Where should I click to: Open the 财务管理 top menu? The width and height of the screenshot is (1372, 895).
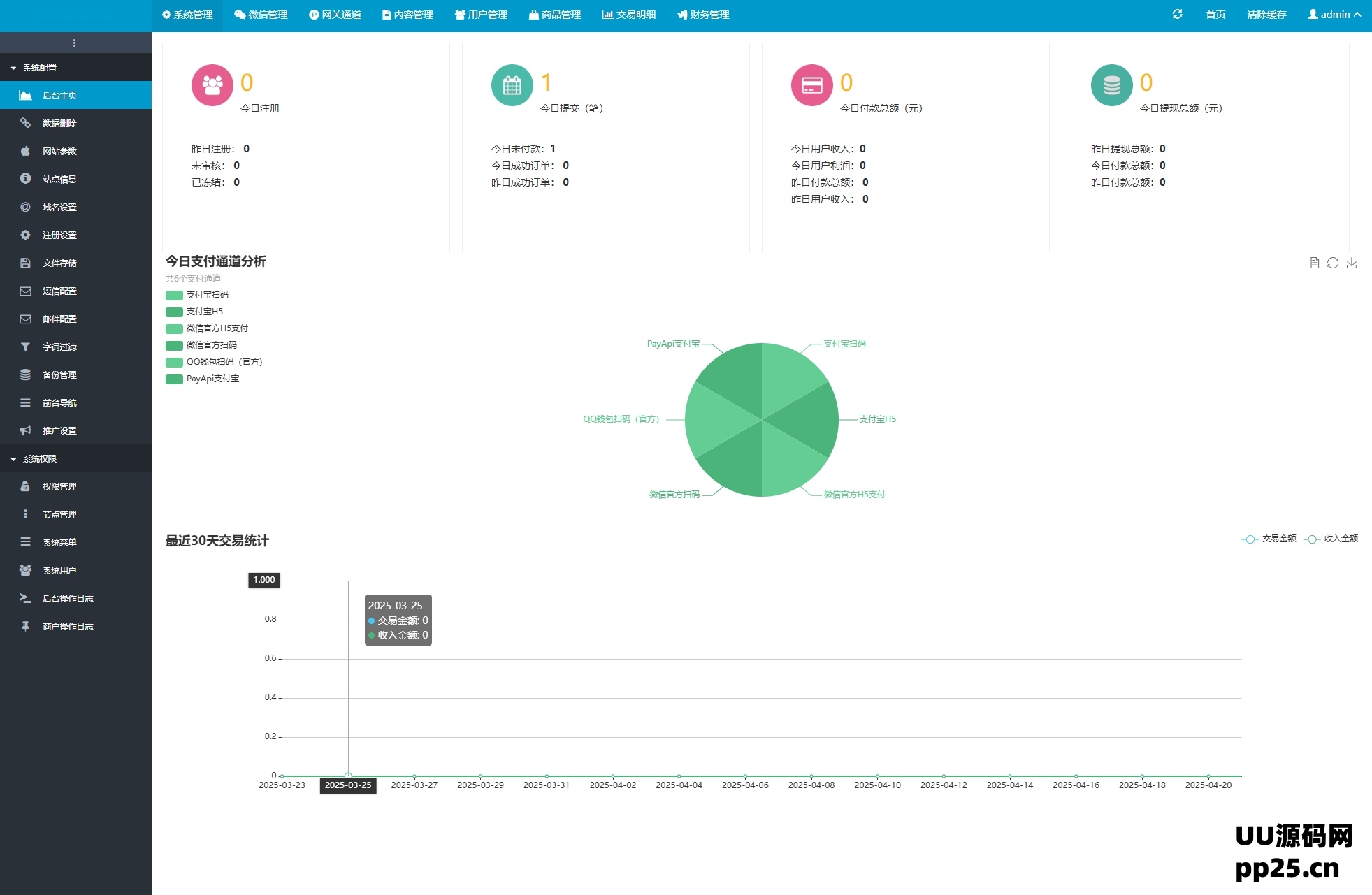pyautogui.click(x=703, y=15)
